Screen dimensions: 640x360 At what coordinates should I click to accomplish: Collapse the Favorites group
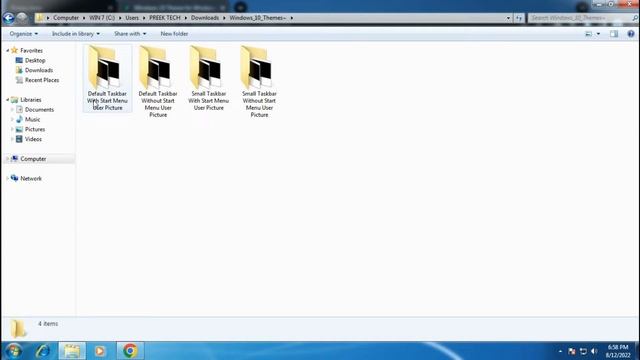tap(7, 51)
